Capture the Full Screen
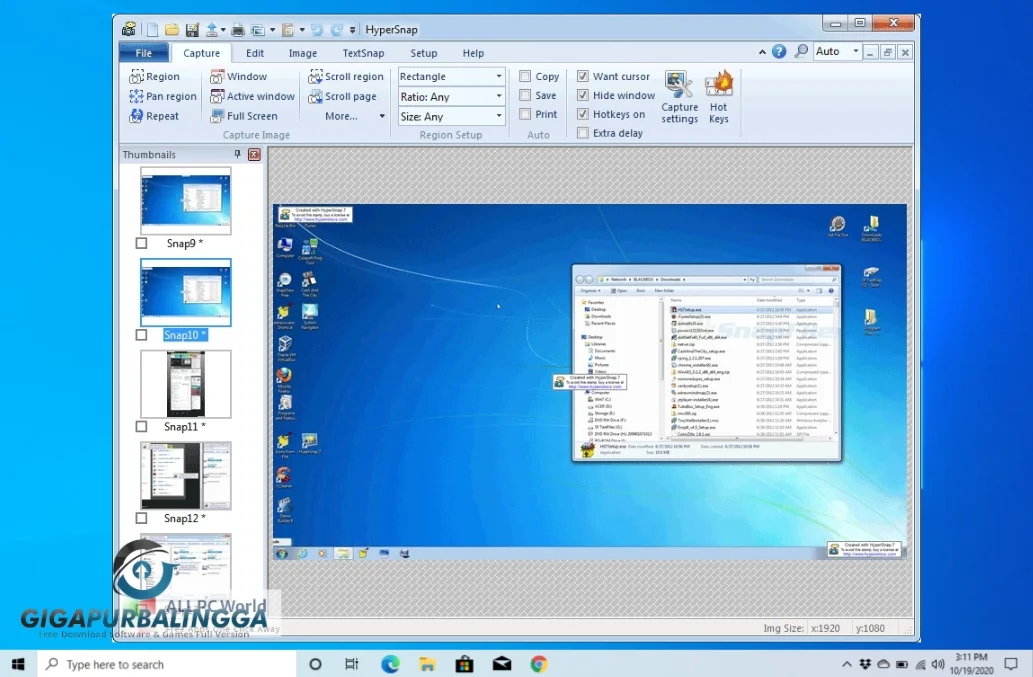This screenshot has width=1033, height=677. (251, 116)
